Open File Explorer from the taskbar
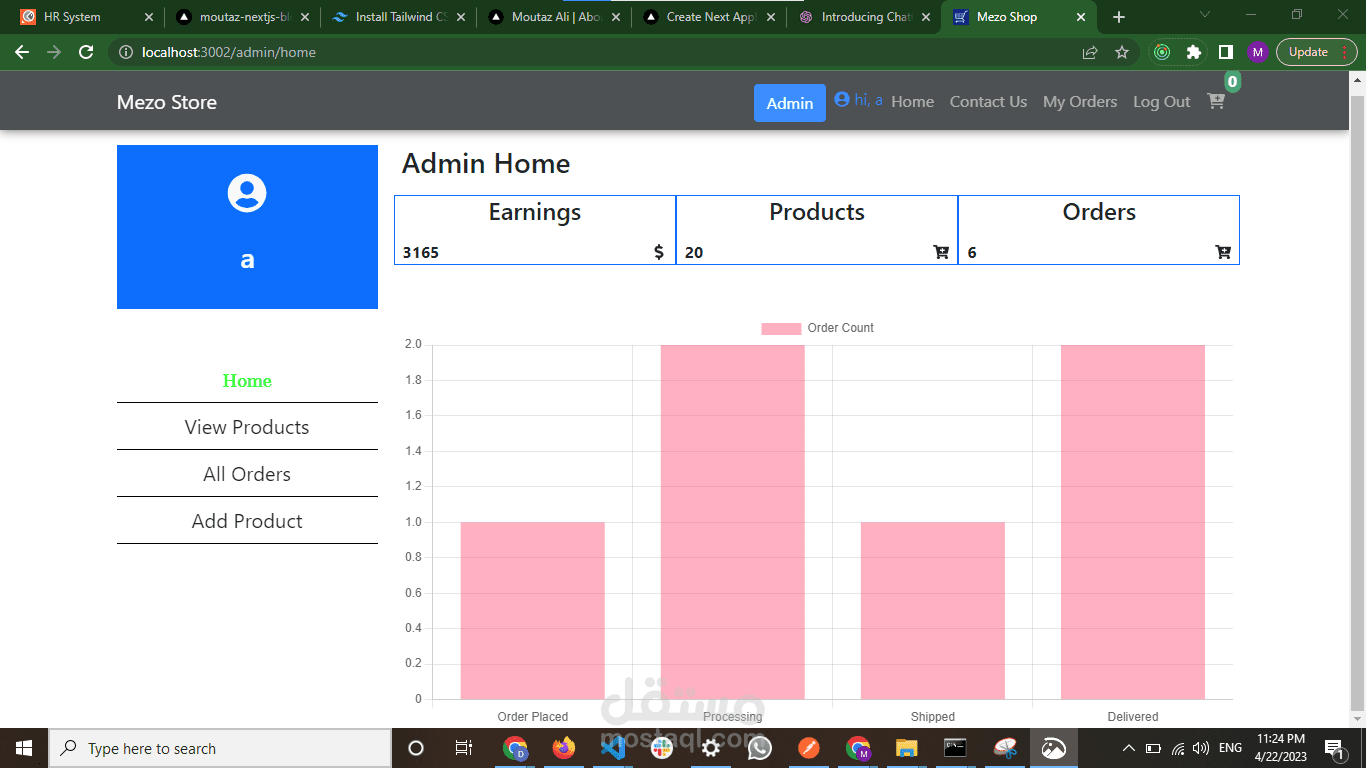1366x768 pixels. 907,748
